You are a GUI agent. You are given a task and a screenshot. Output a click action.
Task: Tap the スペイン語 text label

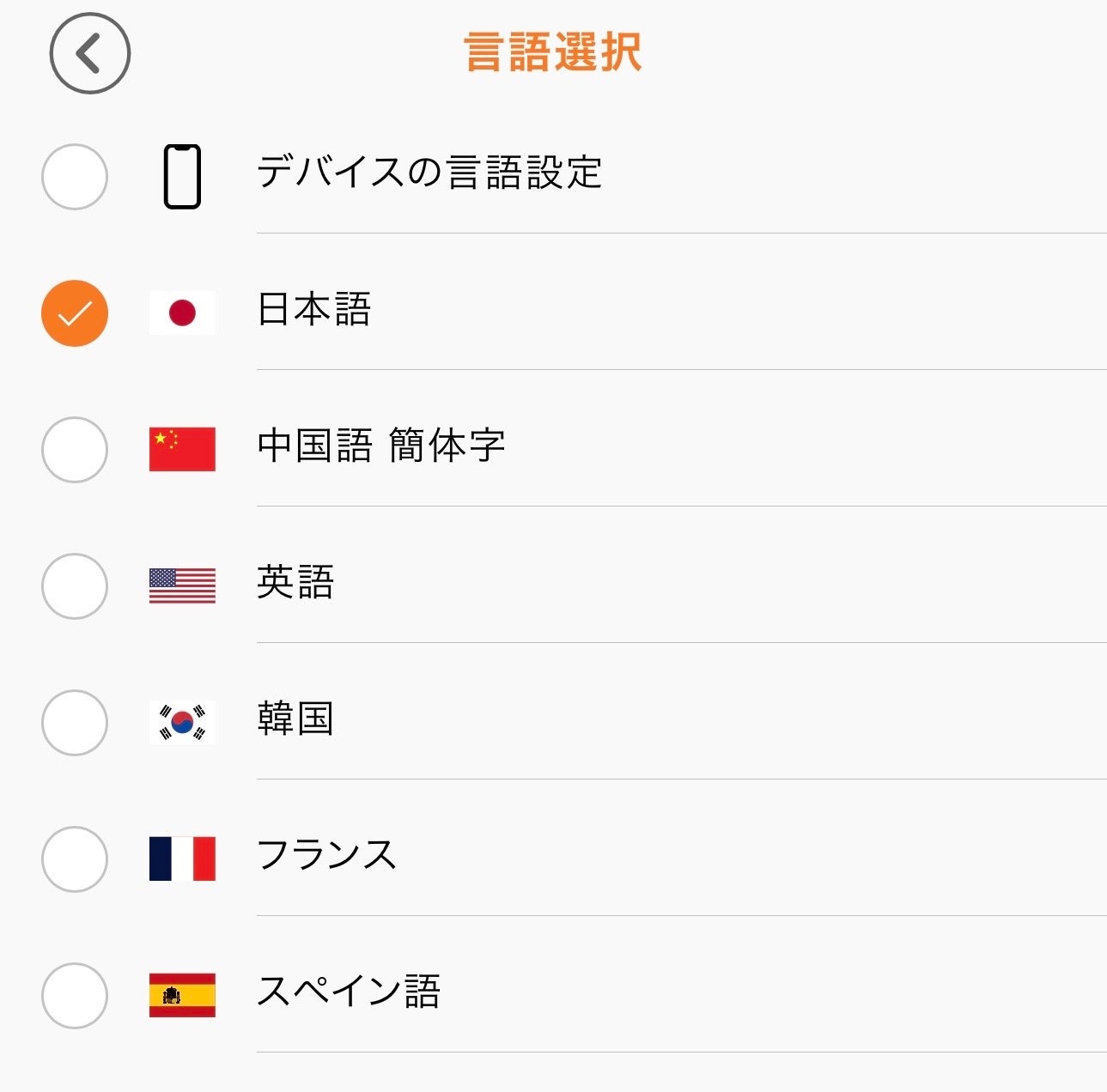[x=349, y=992]
